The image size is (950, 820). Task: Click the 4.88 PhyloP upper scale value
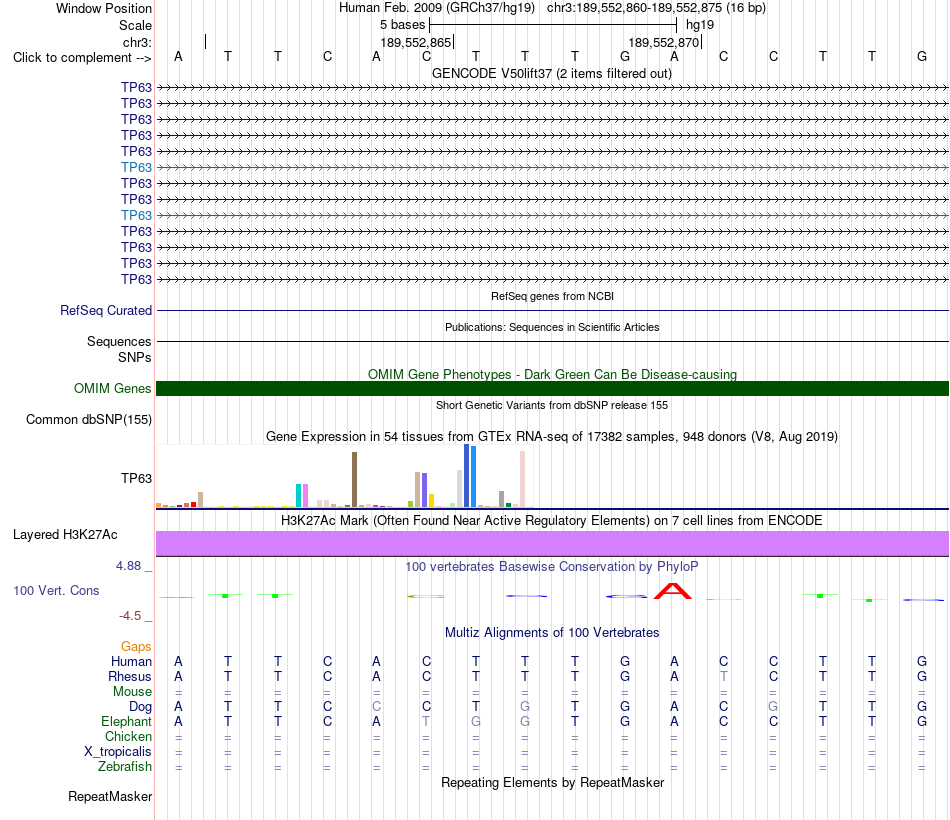click(x=128, y=566)
